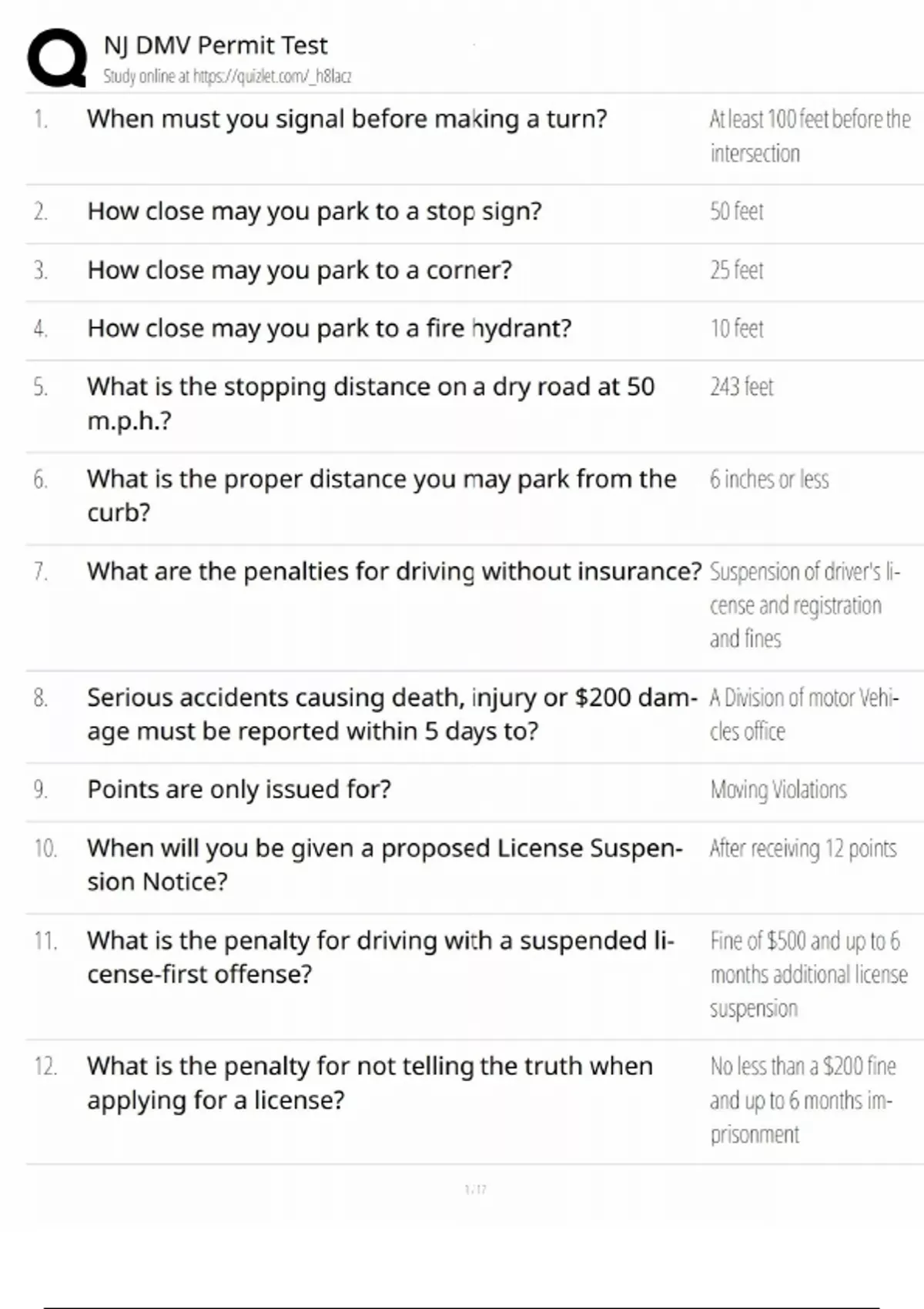Click the 'A Division of motor Vehicles office' answer
The image size is (924, 1309).
(x=803, y=714)
